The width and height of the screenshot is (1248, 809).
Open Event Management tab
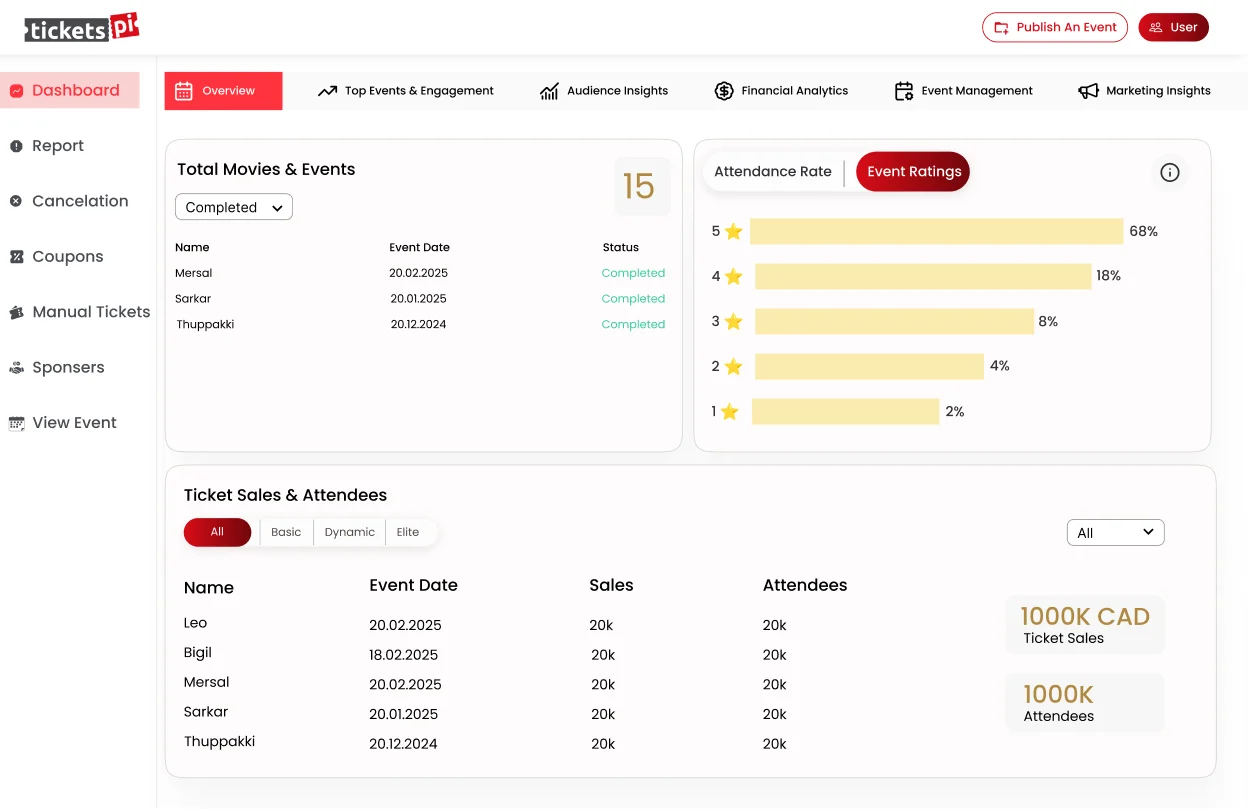coord(963,91)
